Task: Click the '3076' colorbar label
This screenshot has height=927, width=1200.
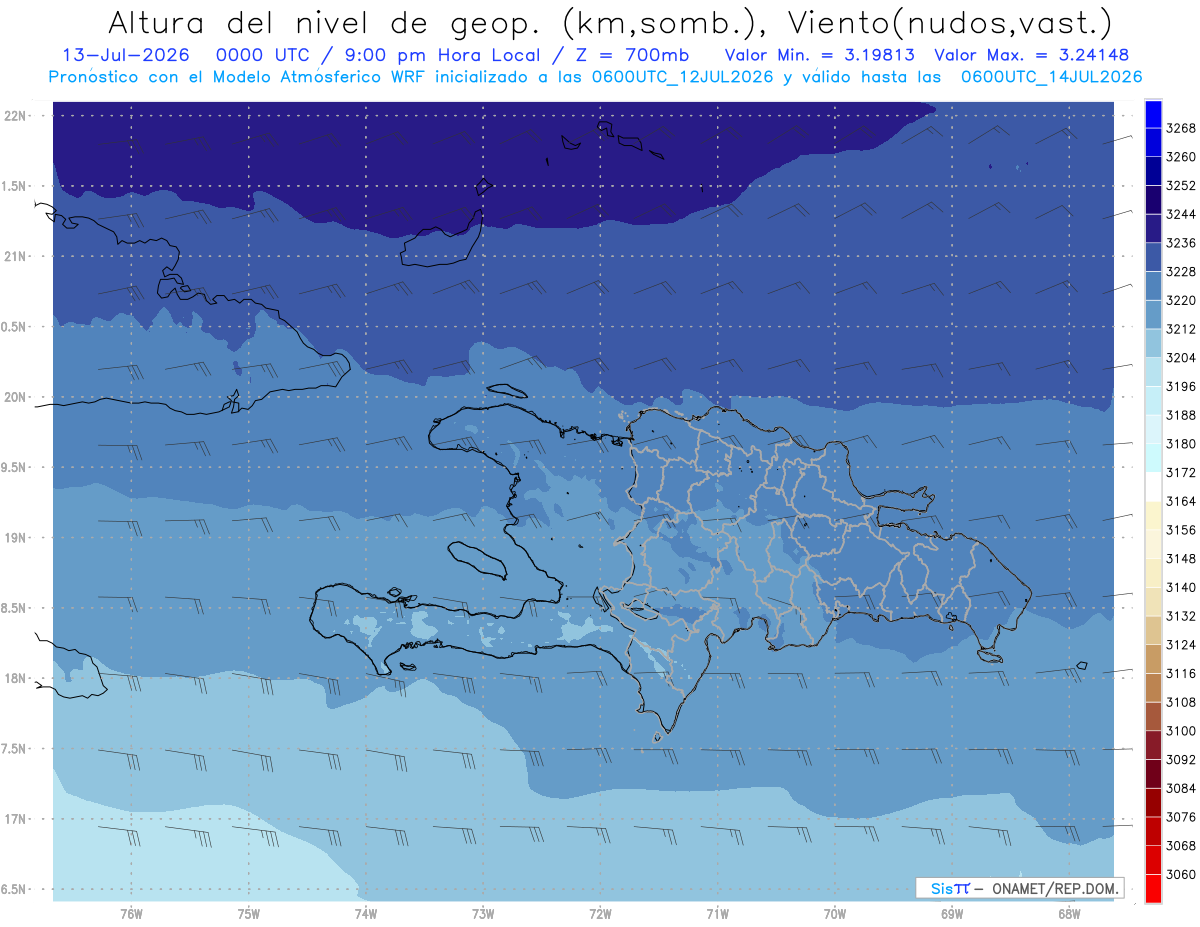Action: point(1181,817)
